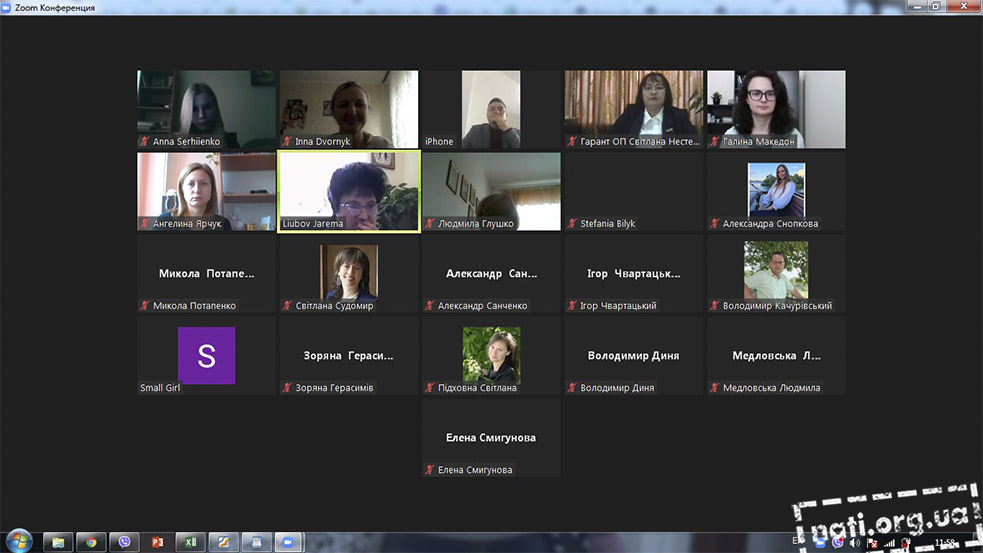Click the muted mic icon beside Володимир Диня
This screenshot has width=983, height=553.
572,387
